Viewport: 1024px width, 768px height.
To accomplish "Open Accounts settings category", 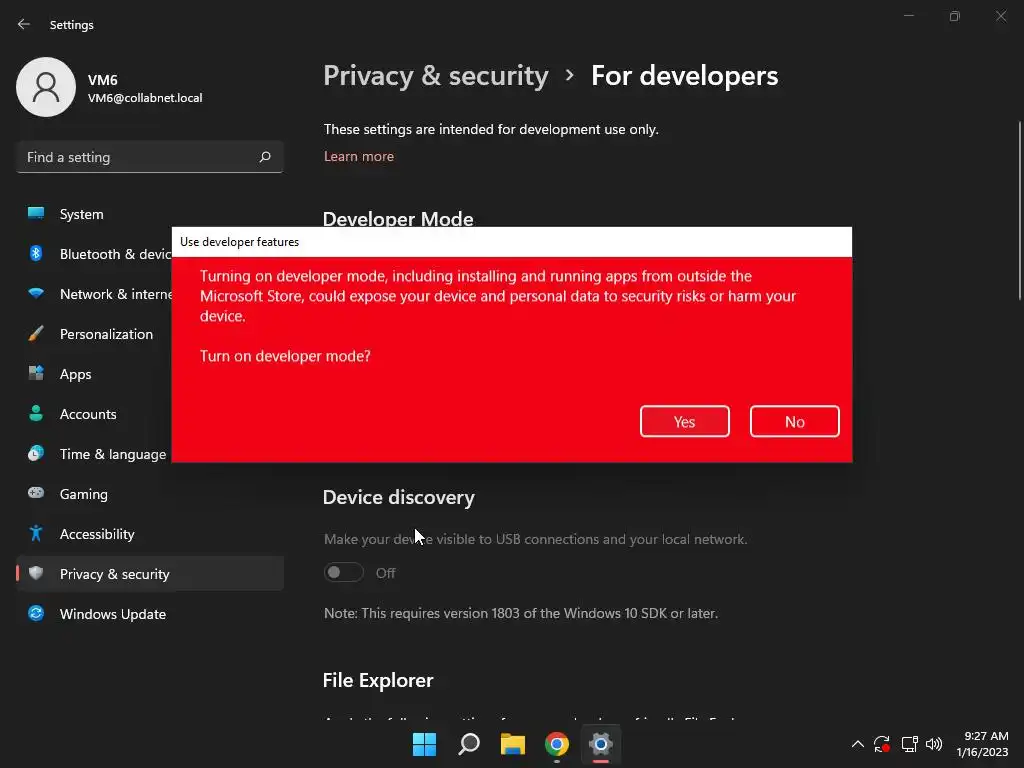I will (150, 414).
